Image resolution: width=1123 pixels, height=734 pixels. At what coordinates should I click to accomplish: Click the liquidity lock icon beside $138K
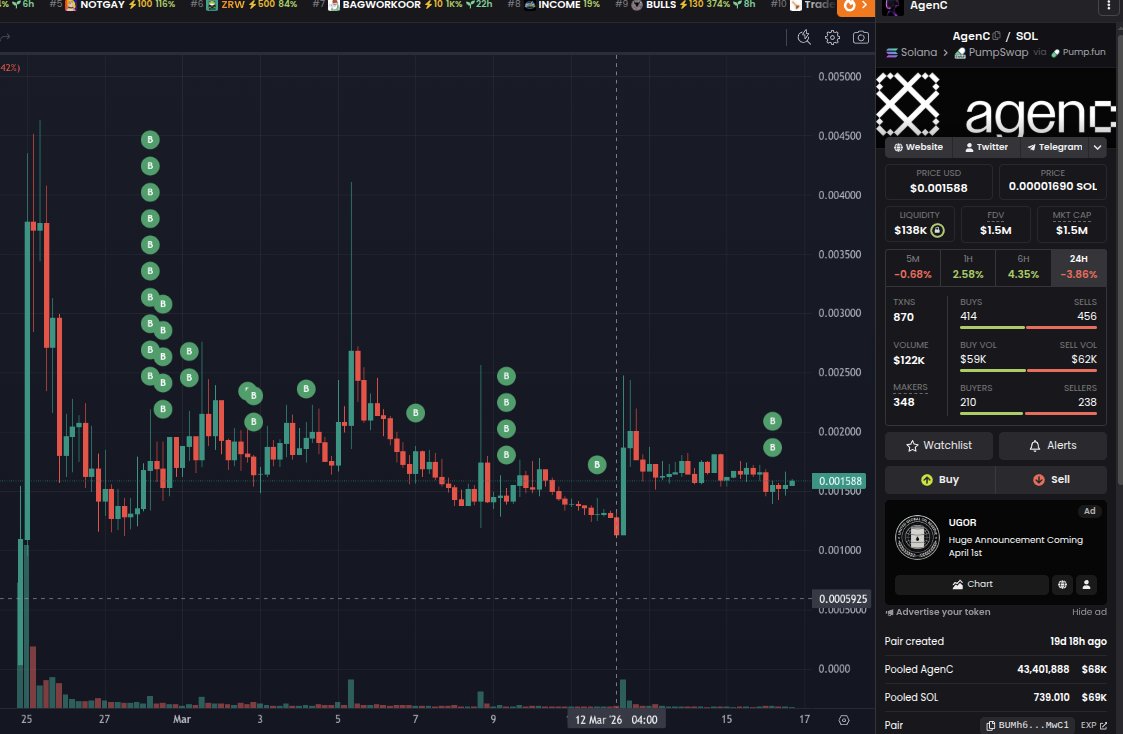[938, 231]
